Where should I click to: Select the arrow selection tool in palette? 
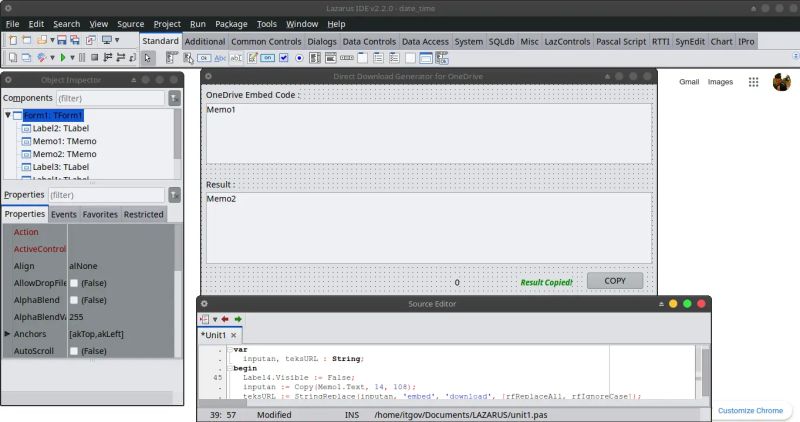tap(147, 58)
